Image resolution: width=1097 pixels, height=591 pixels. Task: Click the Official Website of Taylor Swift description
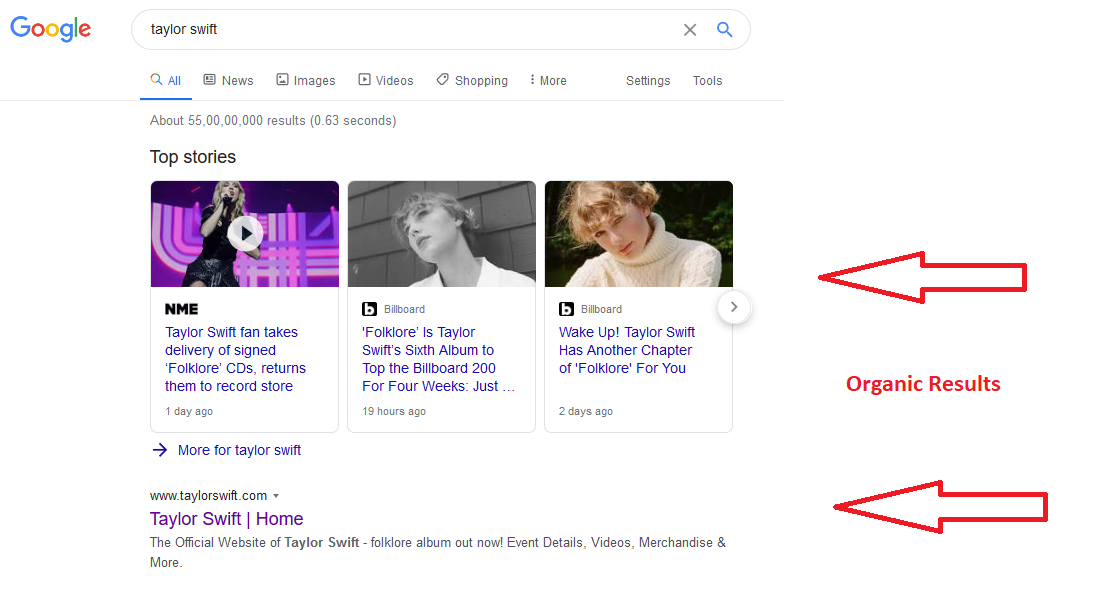[x=438, y=552]
